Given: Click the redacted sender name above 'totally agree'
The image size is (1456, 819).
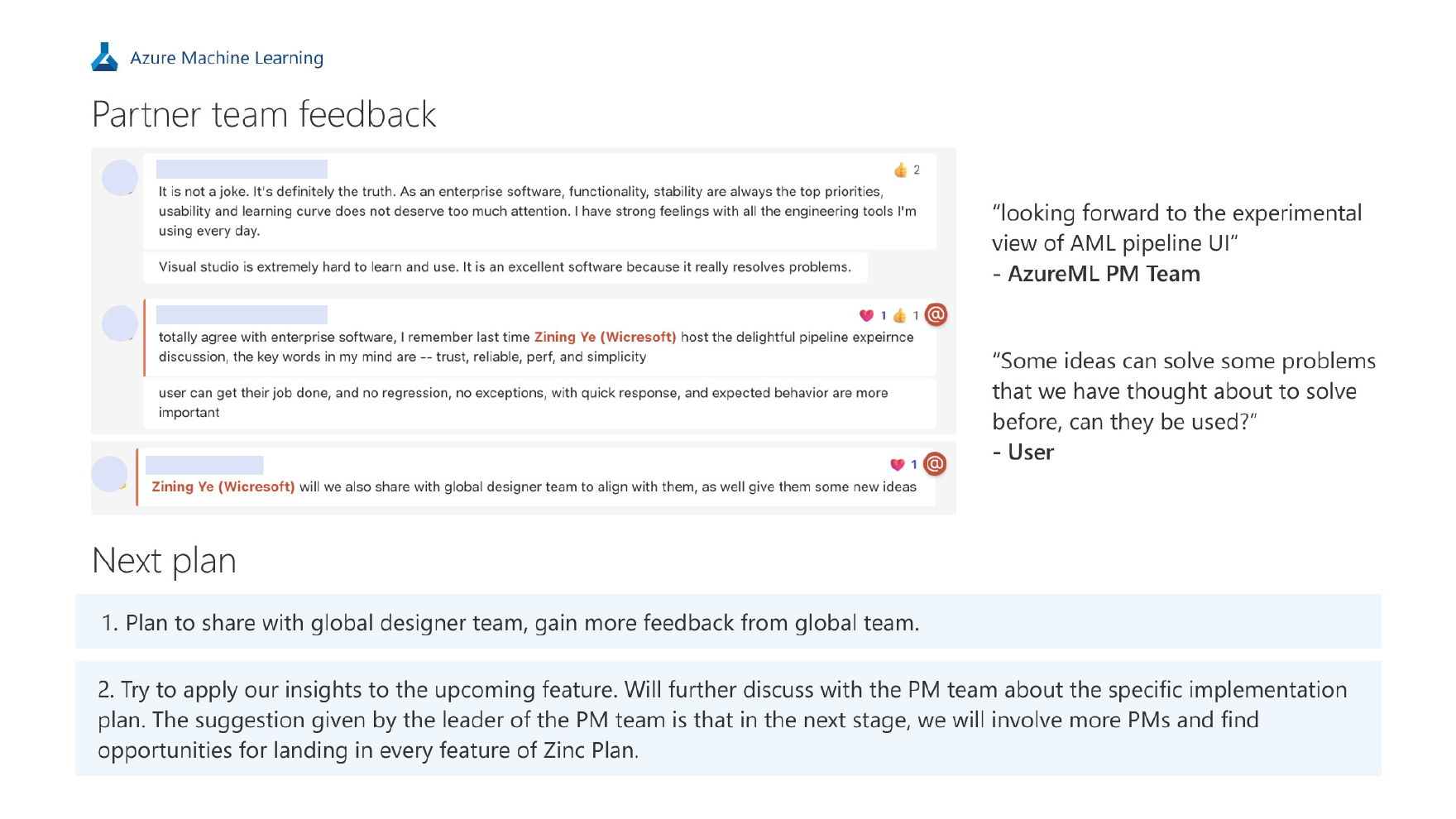Looking at the screenshot, I should [x=242, y=314].
